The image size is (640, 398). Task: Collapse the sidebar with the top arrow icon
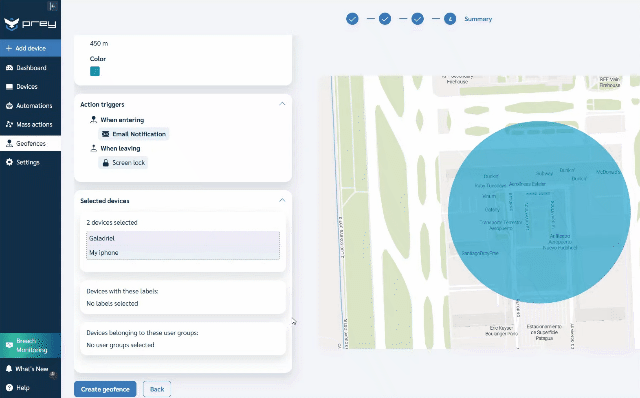click(52, 6)
